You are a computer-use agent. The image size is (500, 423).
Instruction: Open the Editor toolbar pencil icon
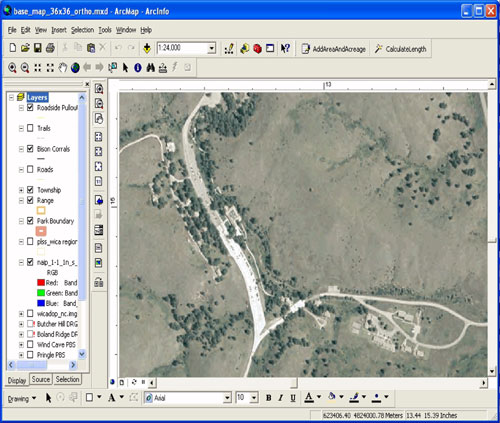(229, 49)
